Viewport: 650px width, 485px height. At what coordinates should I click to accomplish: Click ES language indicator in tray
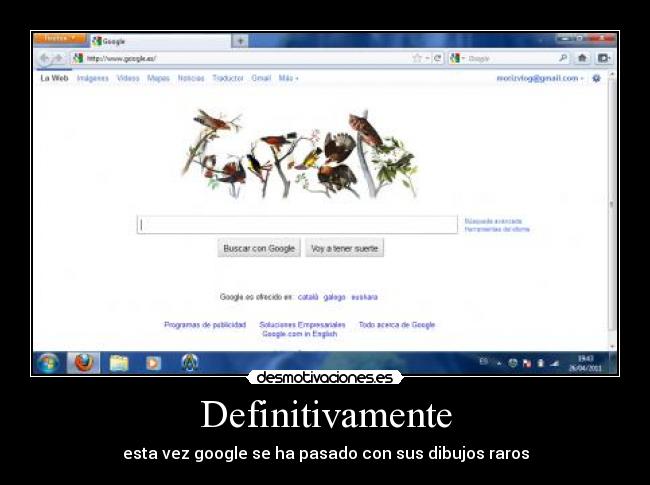483,362
